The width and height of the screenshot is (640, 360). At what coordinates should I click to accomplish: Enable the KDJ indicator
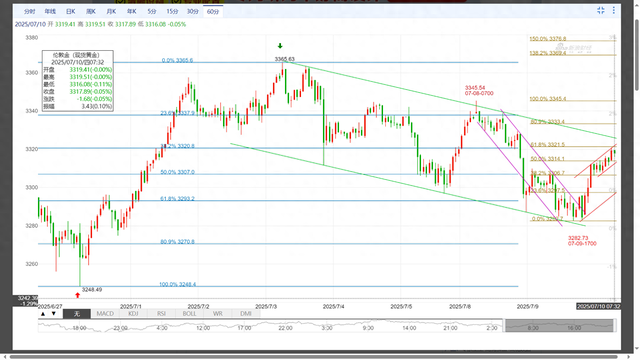tap(133, 314)
